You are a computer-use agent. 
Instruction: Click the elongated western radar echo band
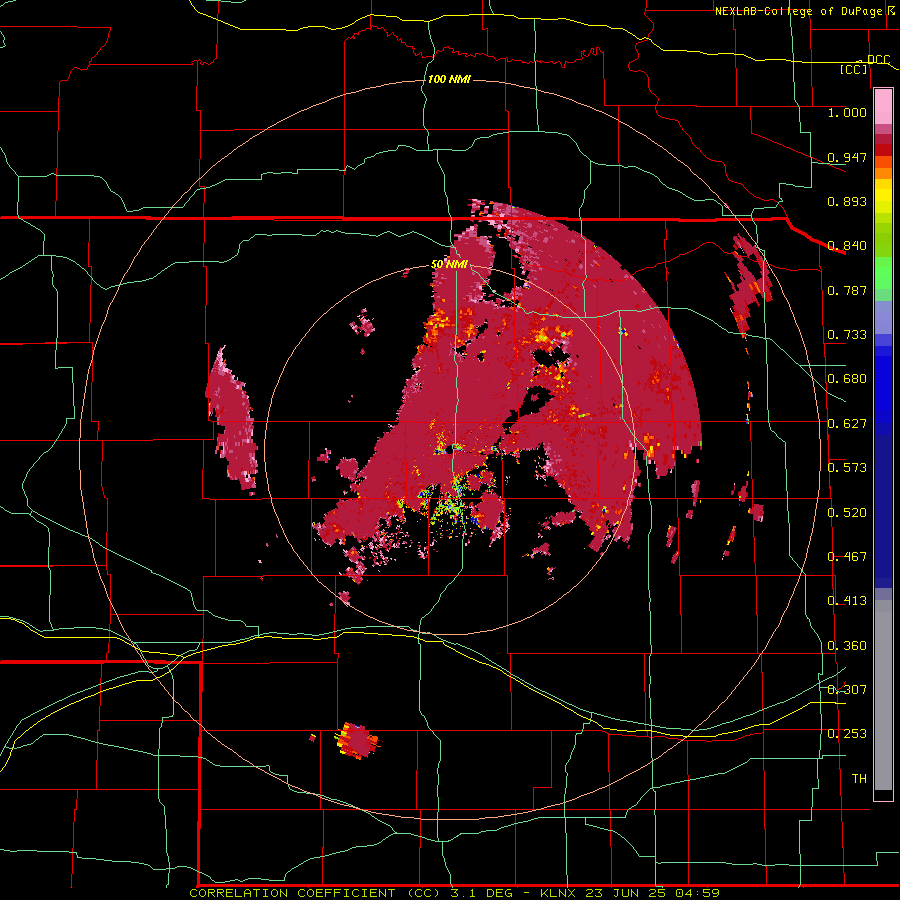[231, 418]
